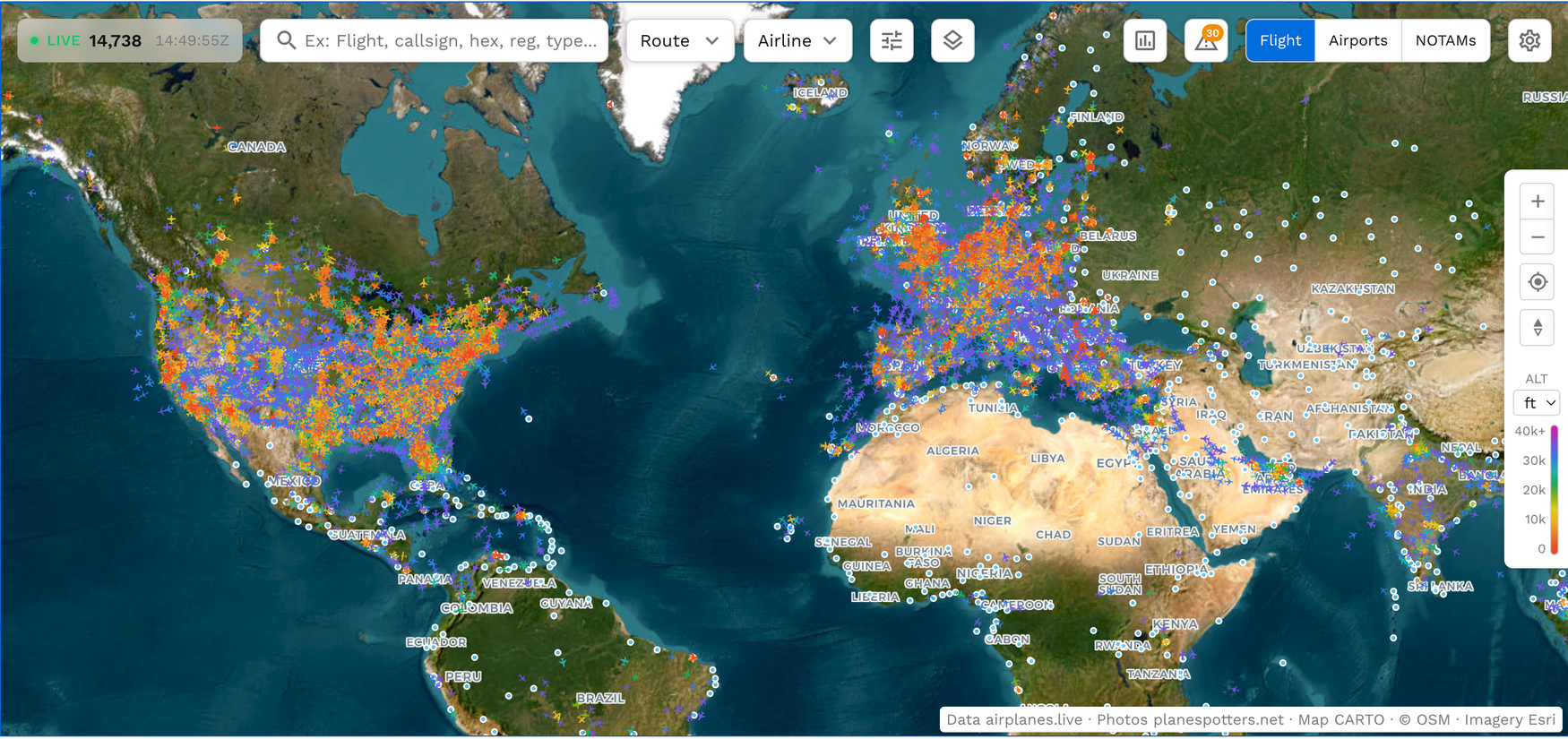Switch to the NOTAMs tab
This screenshot has height=739, width=1568.
tap(1445, 40)
